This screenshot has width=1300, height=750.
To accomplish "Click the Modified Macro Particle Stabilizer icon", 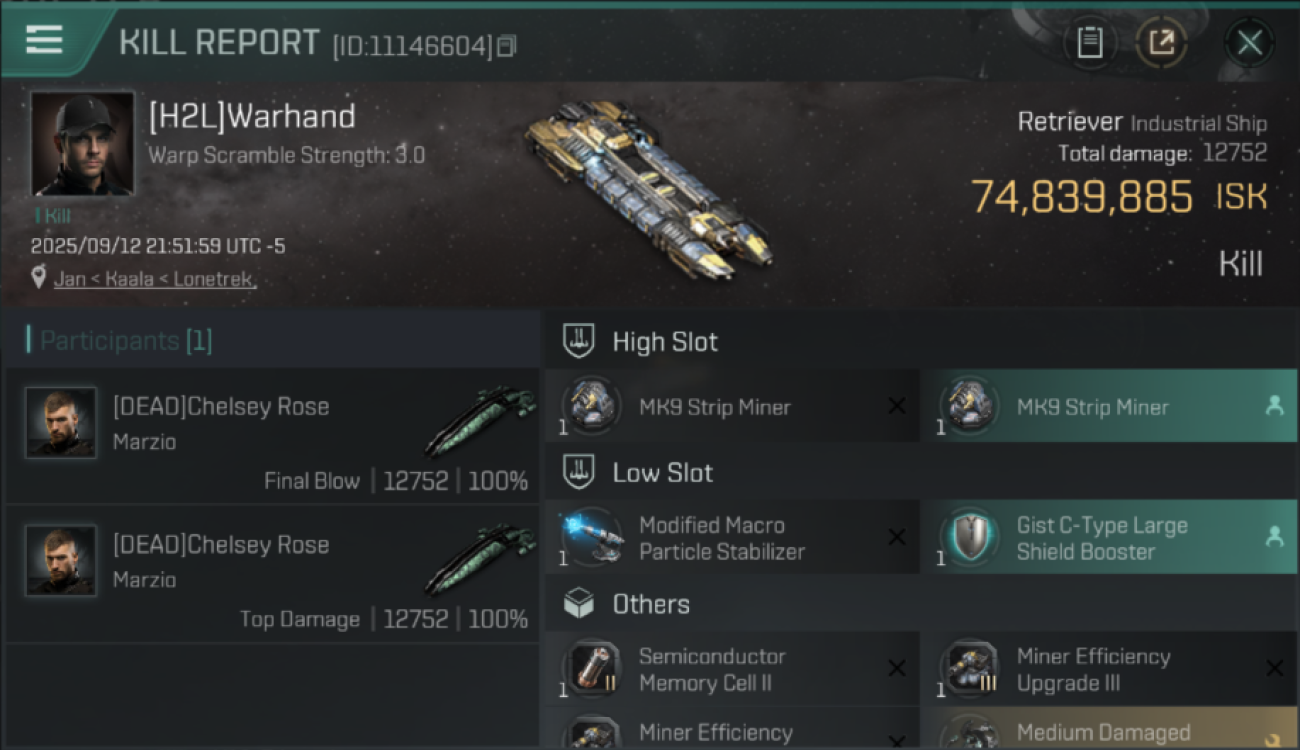I will [x=591, y=538].
